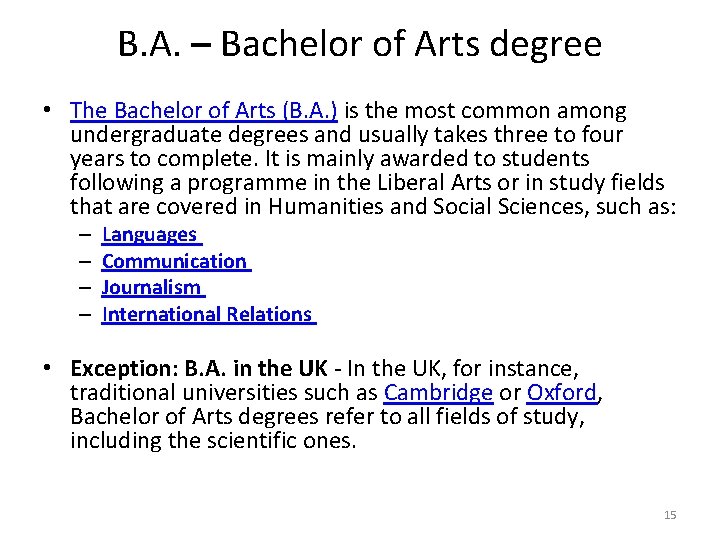Visit the Cambridge link
720x540 pixels.
click(438, 393)
